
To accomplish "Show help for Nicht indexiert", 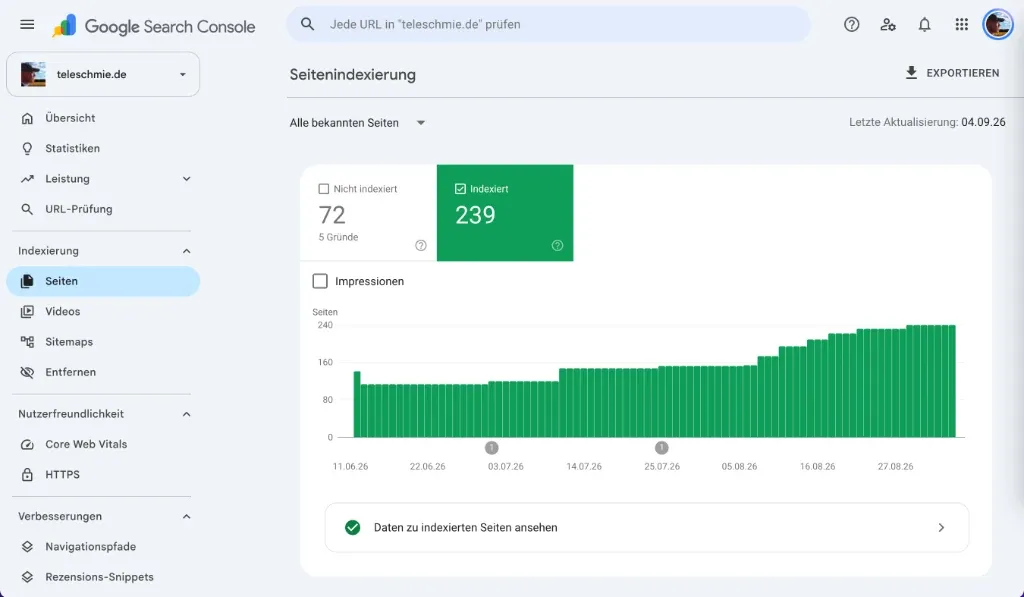I will click(421, 246).
